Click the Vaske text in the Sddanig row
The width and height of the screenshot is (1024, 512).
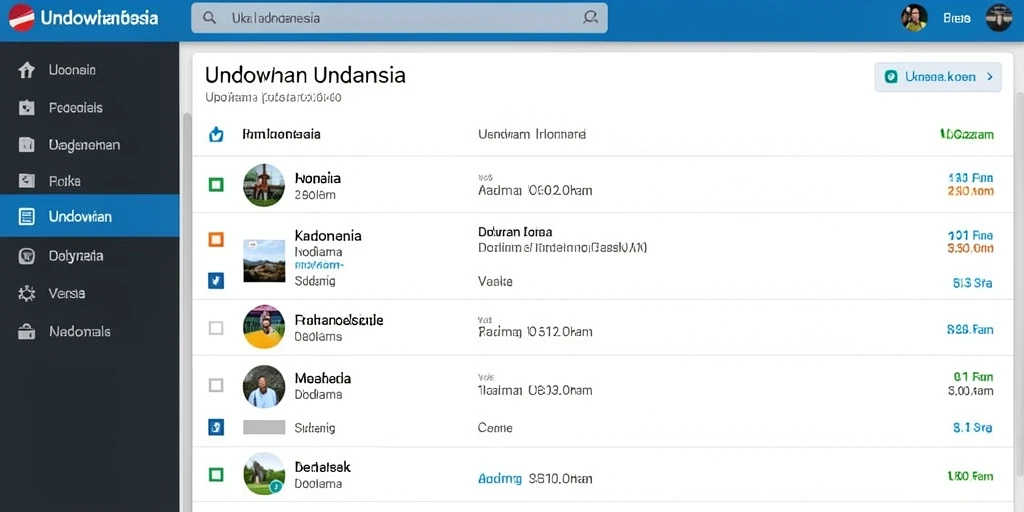click(495, 282)
